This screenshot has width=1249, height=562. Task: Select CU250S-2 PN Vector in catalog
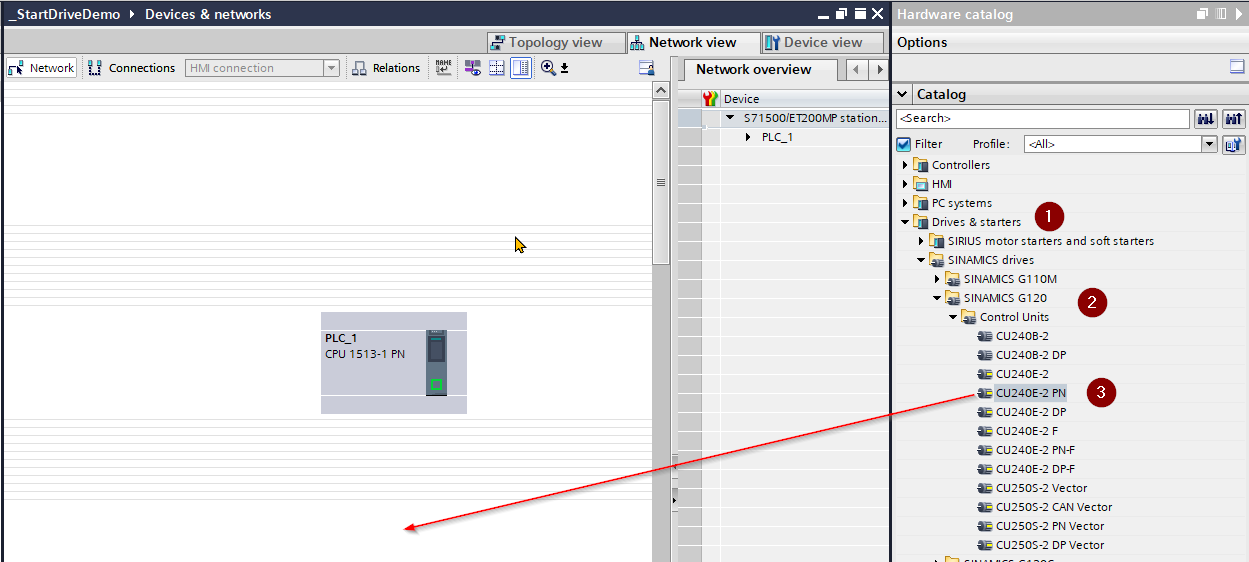pos(1050,526)
